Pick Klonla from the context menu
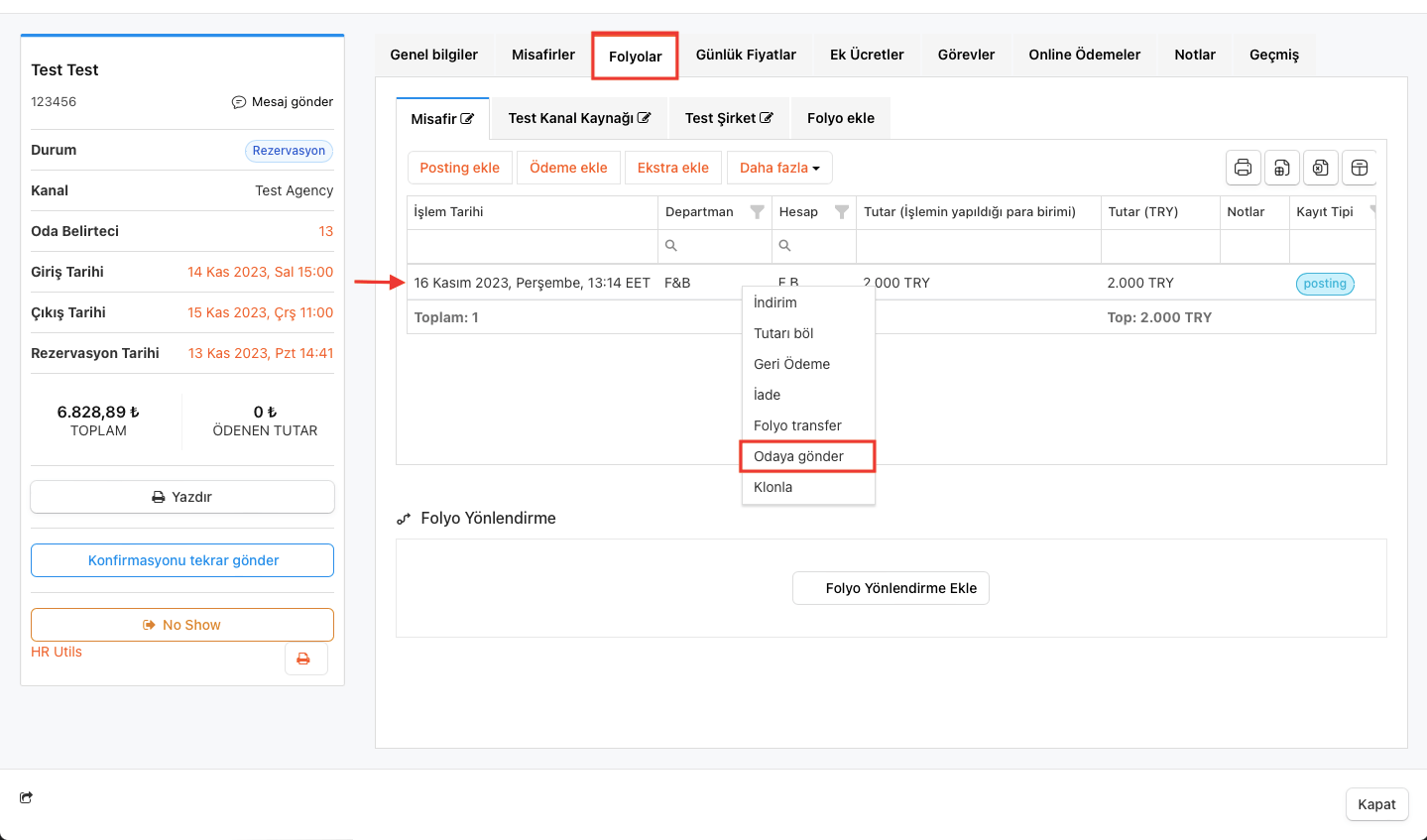Viewport: 1427px width, 840px height. click(773, 487)
